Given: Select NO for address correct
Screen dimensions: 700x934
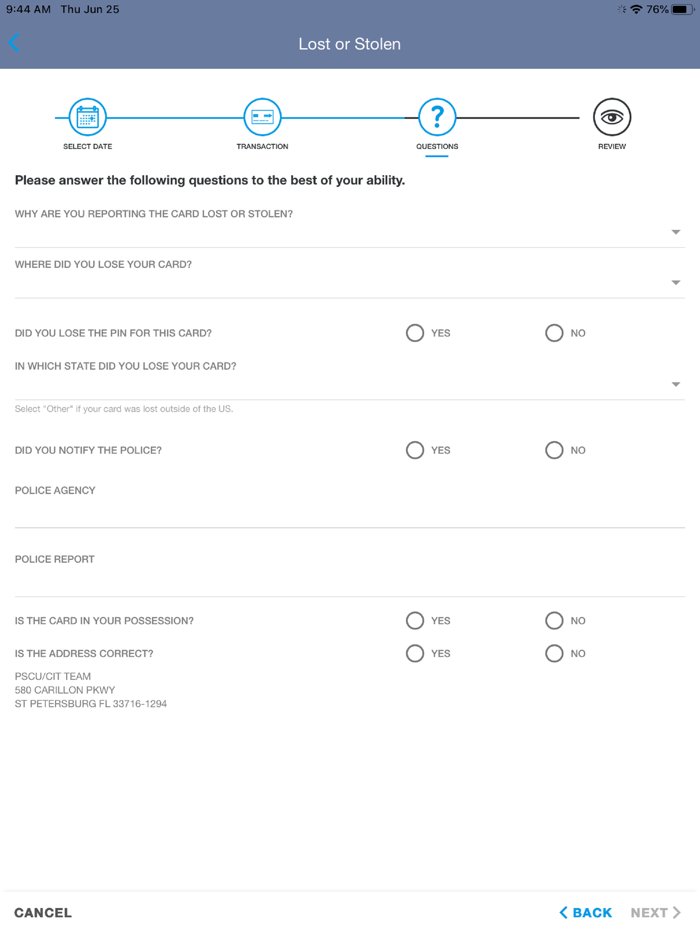Looking at the screenshot, I should 553,653.
